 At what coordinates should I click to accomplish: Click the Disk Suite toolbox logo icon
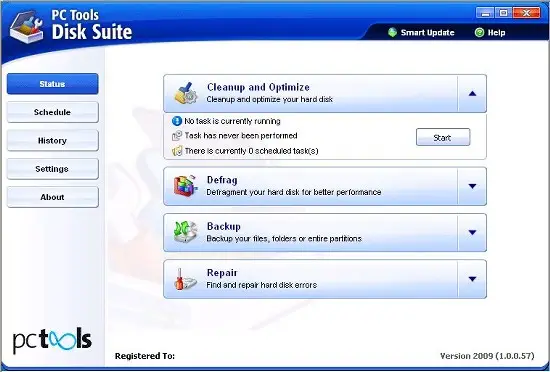(27, 27)
